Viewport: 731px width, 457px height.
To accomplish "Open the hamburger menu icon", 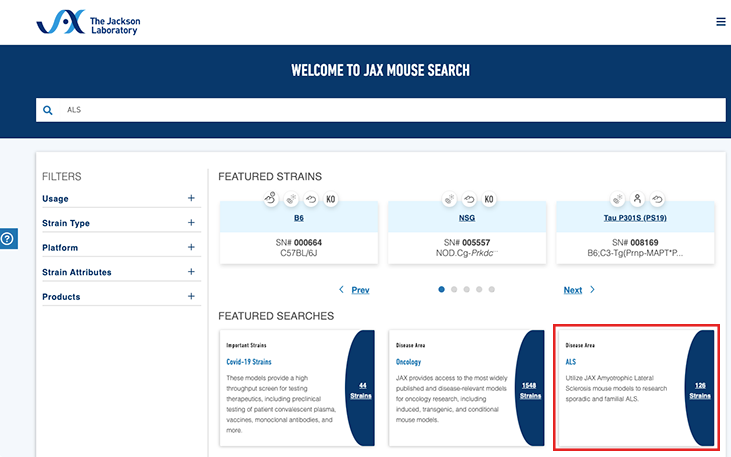I will 720,22.
